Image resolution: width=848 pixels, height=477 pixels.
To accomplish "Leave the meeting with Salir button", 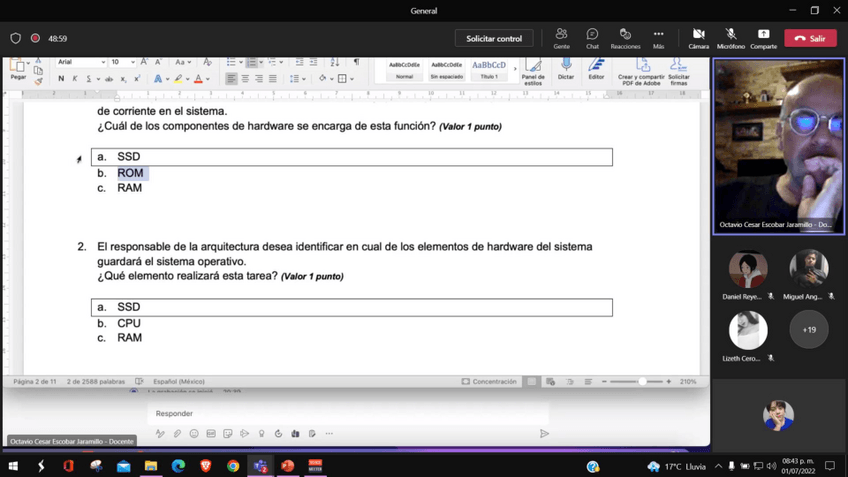I will point(810,38).
